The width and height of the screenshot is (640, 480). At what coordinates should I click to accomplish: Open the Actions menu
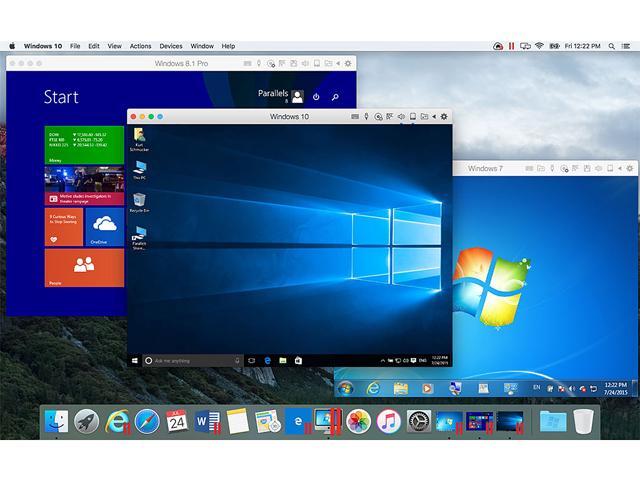(140, 46)
